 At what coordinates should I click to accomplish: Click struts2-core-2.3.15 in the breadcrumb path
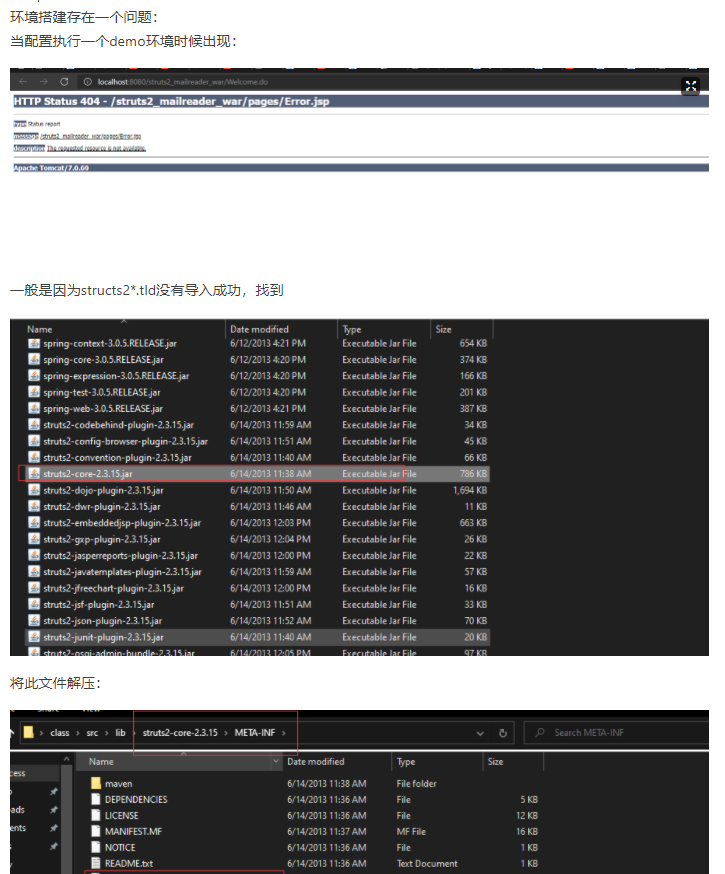(180, 732)
